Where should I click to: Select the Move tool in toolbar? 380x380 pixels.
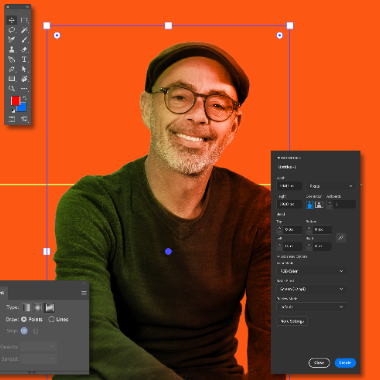coord(12,20)
